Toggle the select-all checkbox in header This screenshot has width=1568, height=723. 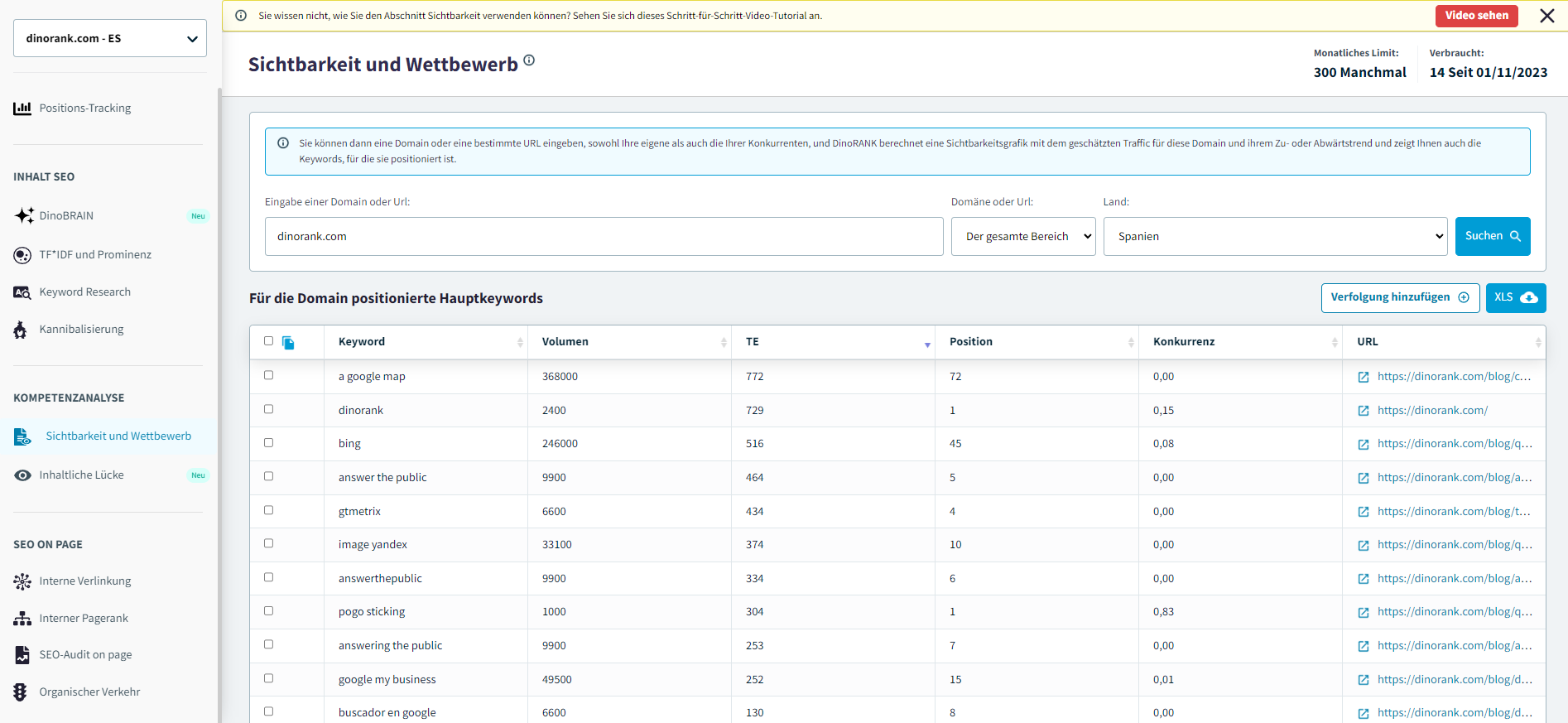pyautogui.click(x=268, y=341)
